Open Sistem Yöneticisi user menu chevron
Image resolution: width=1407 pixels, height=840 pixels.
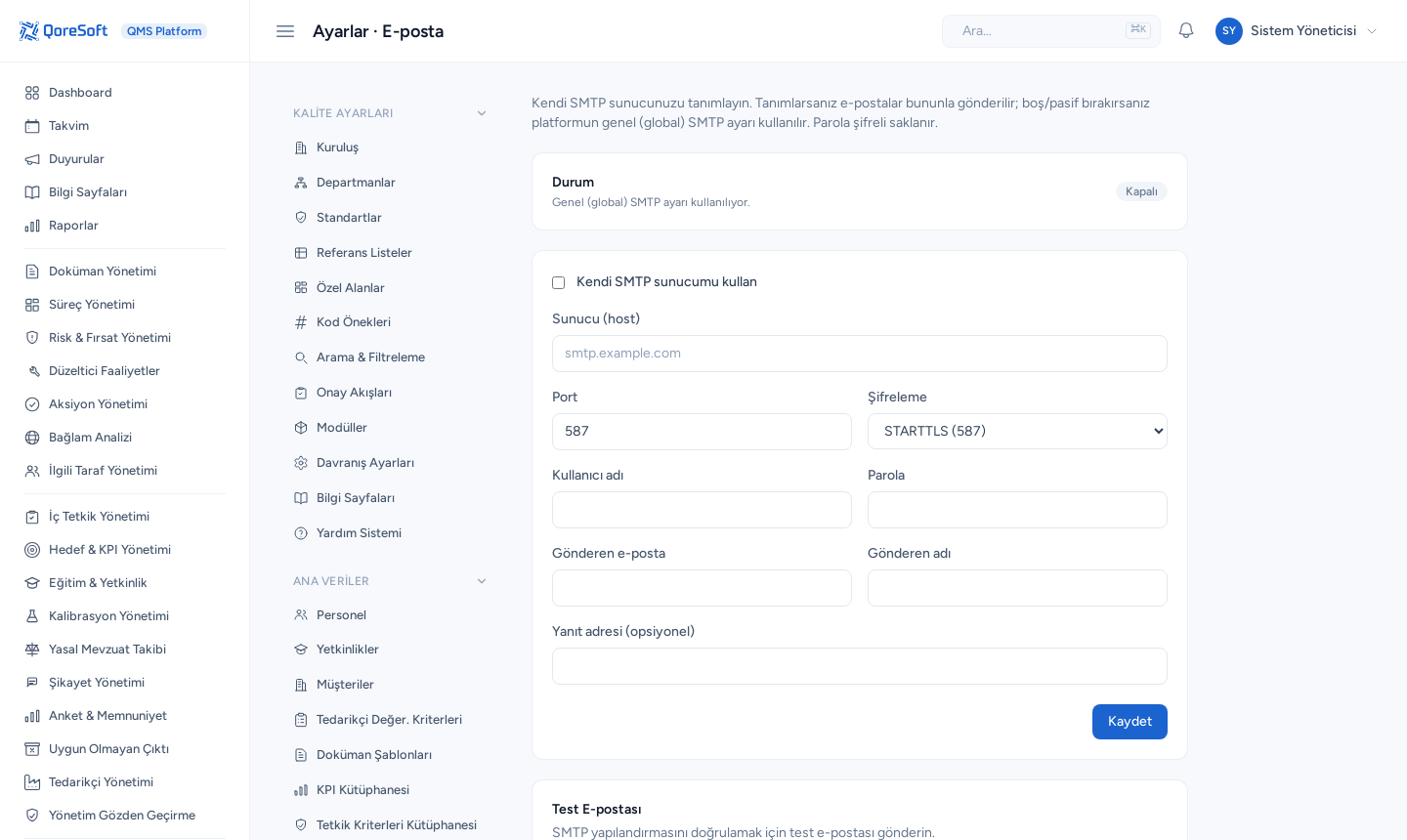pos(1372,31)
